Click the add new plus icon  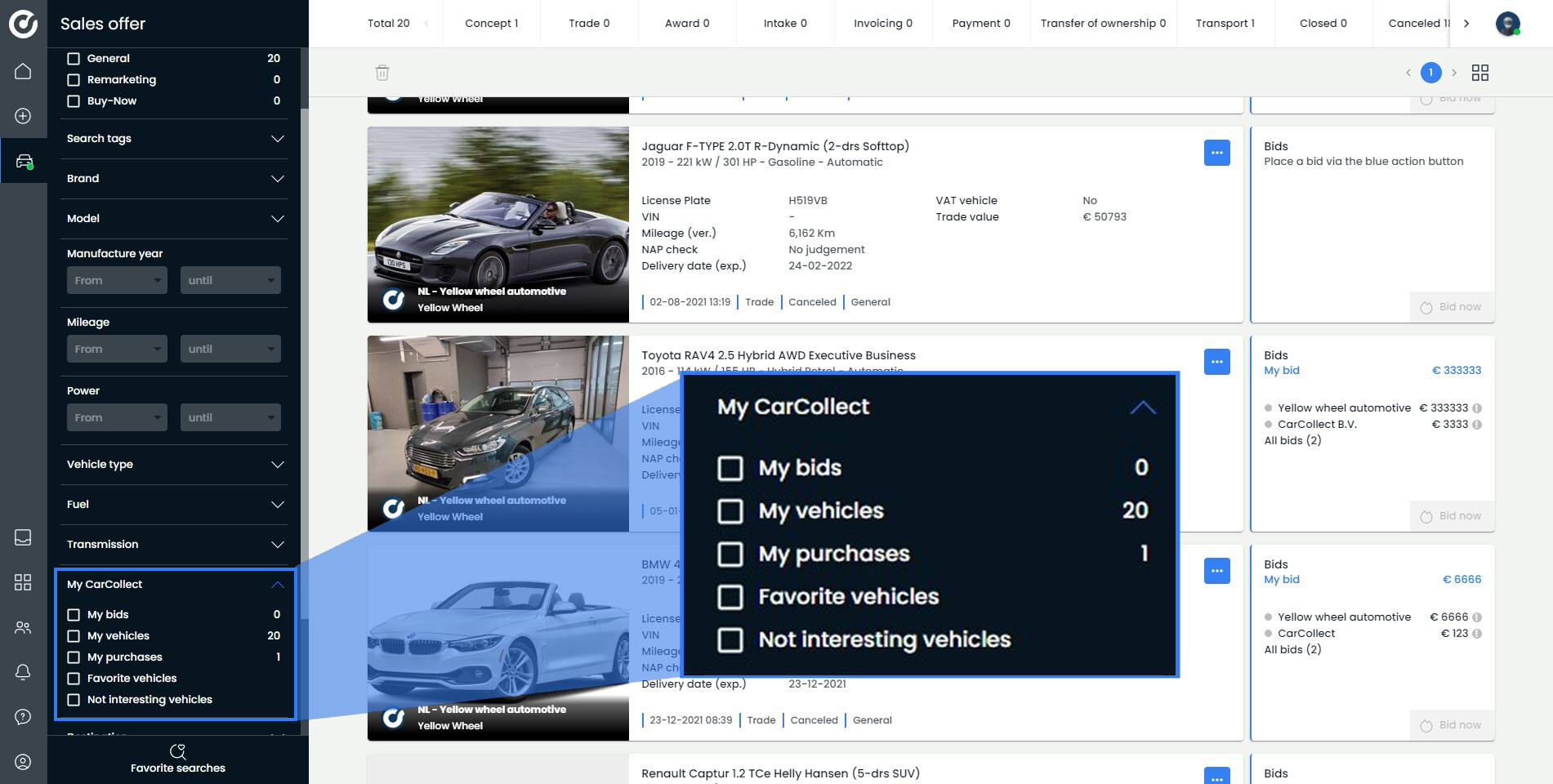[23, 116]
